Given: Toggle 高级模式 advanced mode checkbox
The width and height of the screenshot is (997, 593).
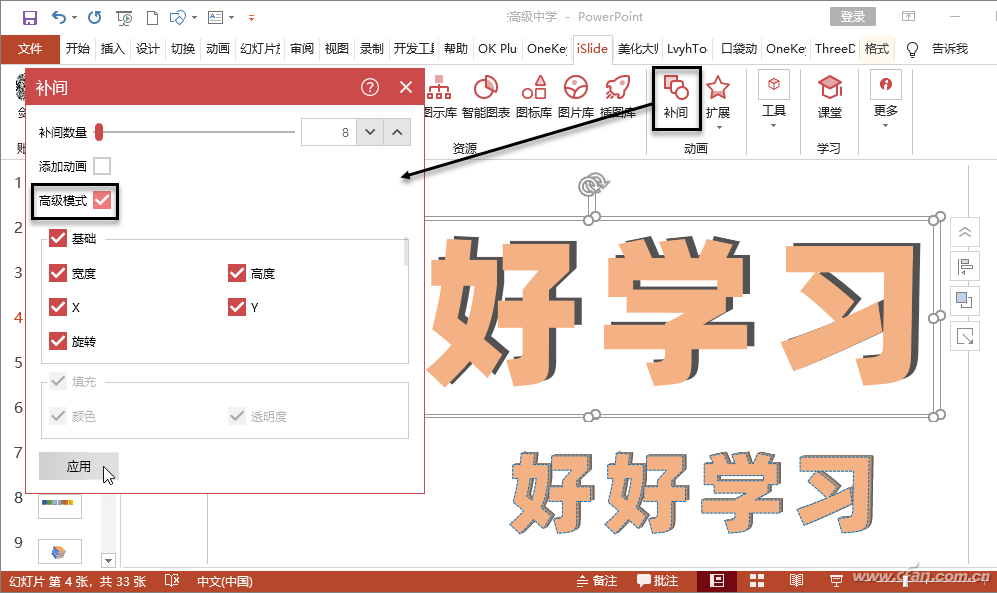Looking at the screenshot, I should coord(104,200).
